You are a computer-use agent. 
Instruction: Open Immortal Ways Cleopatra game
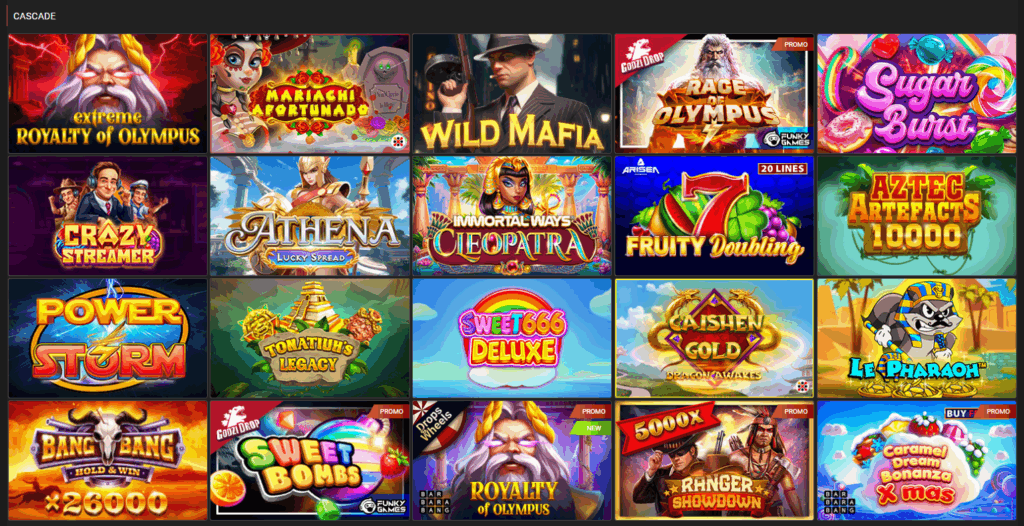(512, 216)
